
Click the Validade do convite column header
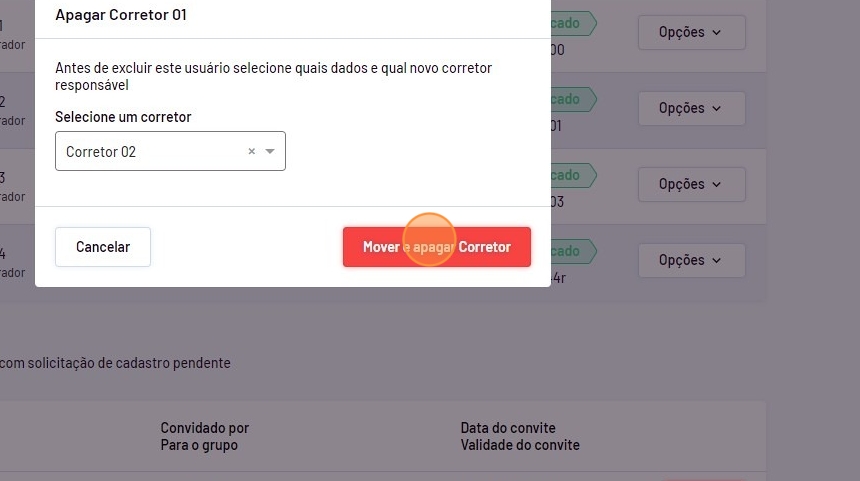tap(520, 445)
